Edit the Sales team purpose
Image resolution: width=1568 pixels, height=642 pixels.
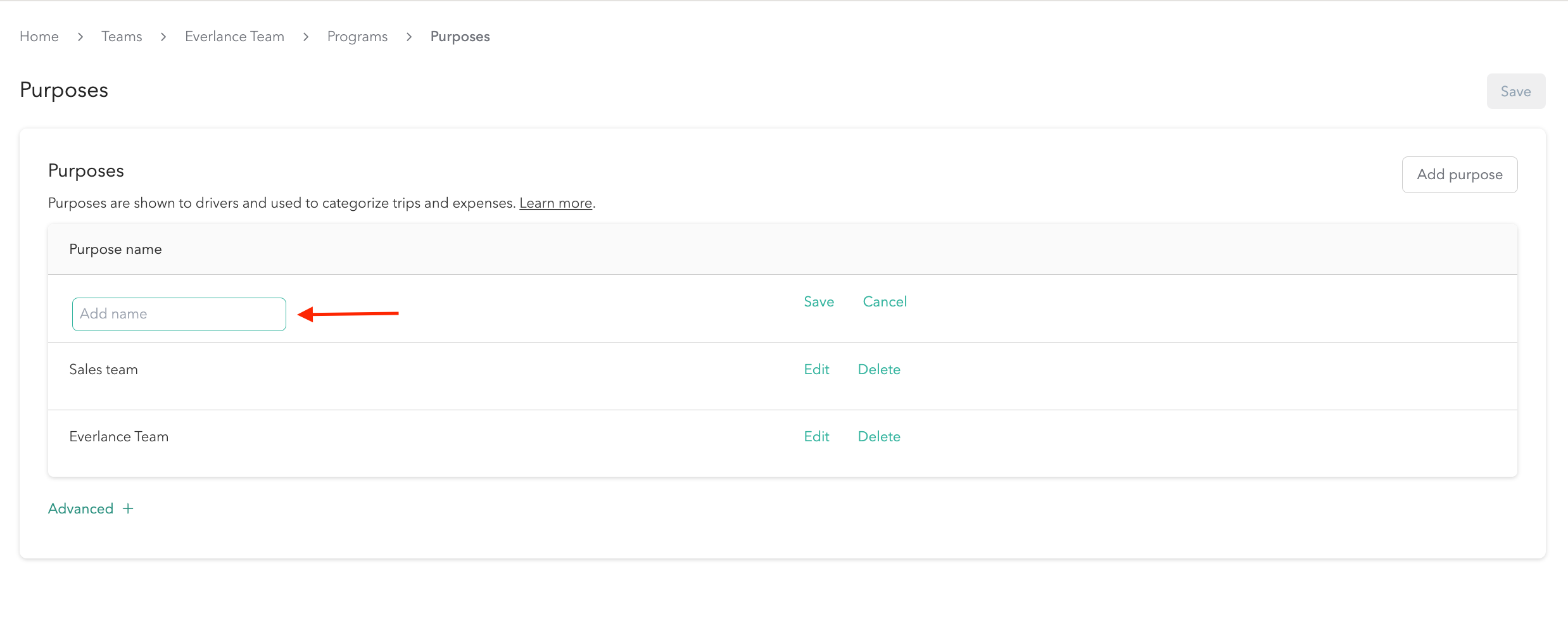[x=816, y=369]
